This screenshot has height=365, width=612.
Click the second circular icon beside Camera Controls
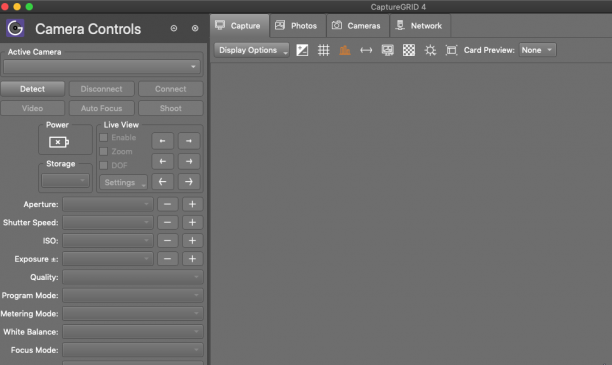pyautogui.click(x=195, y=28)
